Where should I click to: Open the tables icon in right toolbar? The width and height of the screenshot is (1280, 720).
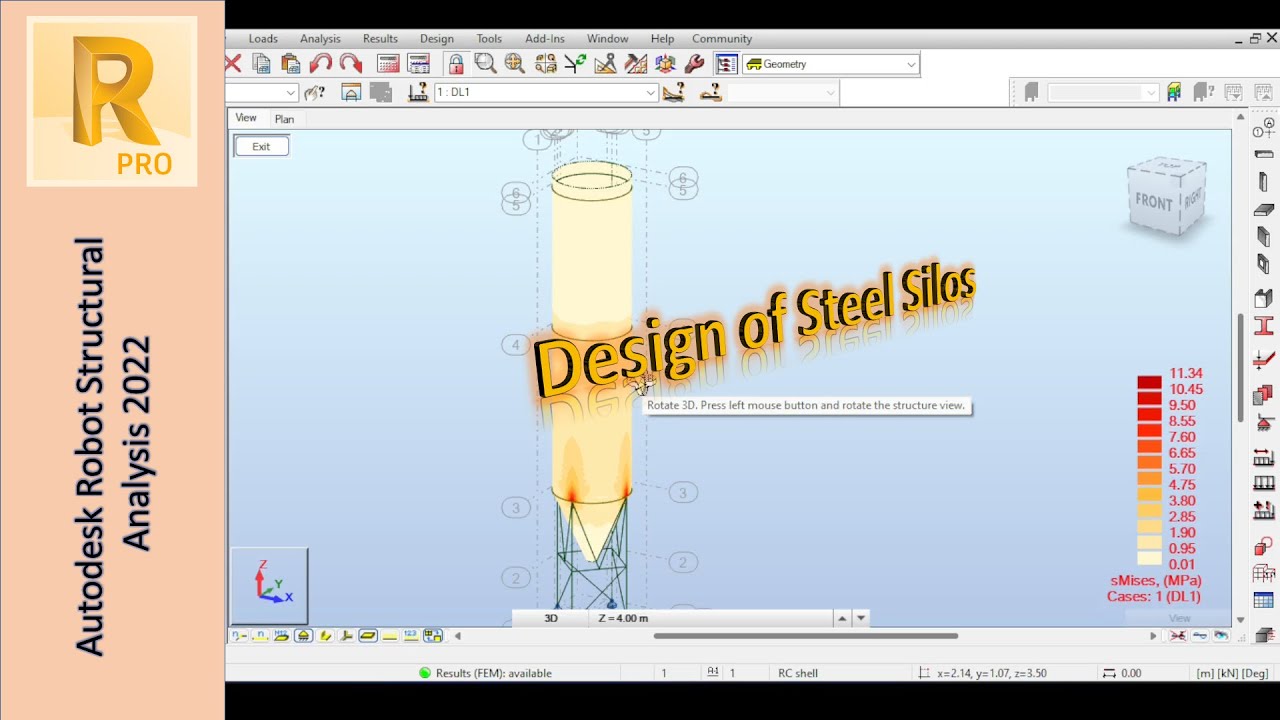[1264, 601]
